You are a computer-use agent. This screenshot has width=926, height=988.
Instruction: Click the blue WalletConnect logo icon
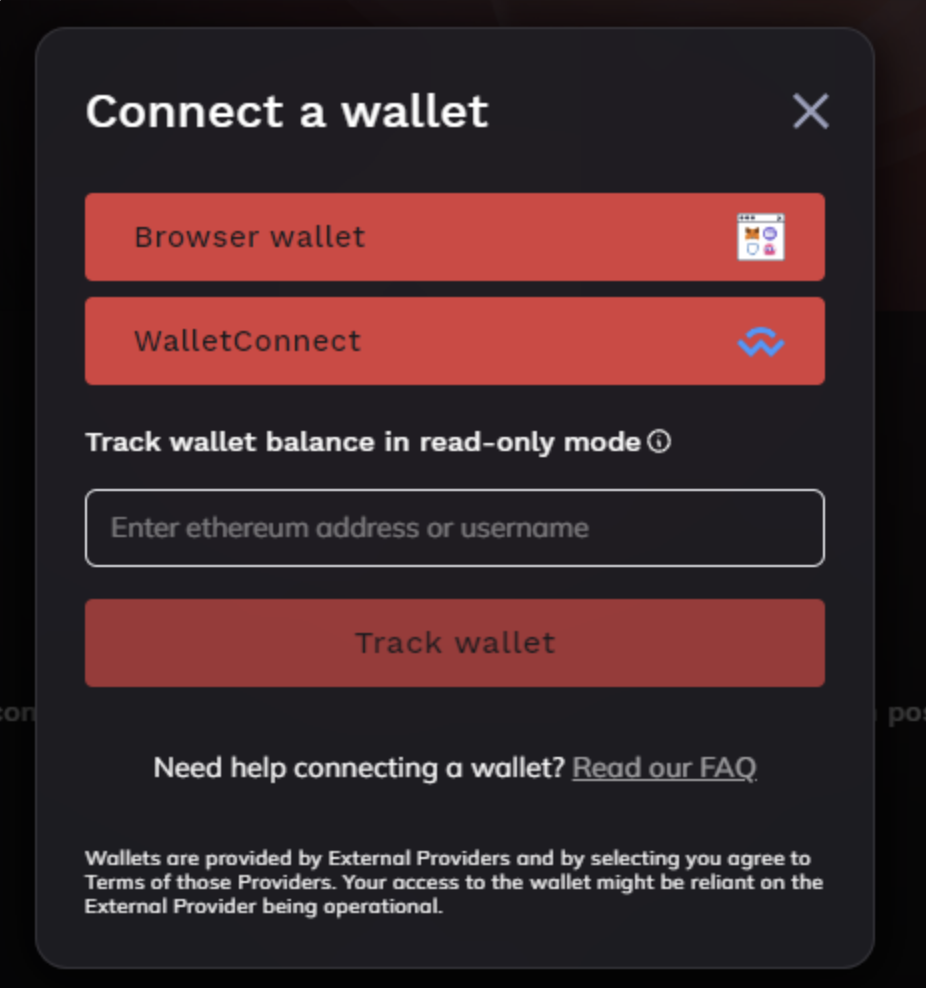point(761,342)
